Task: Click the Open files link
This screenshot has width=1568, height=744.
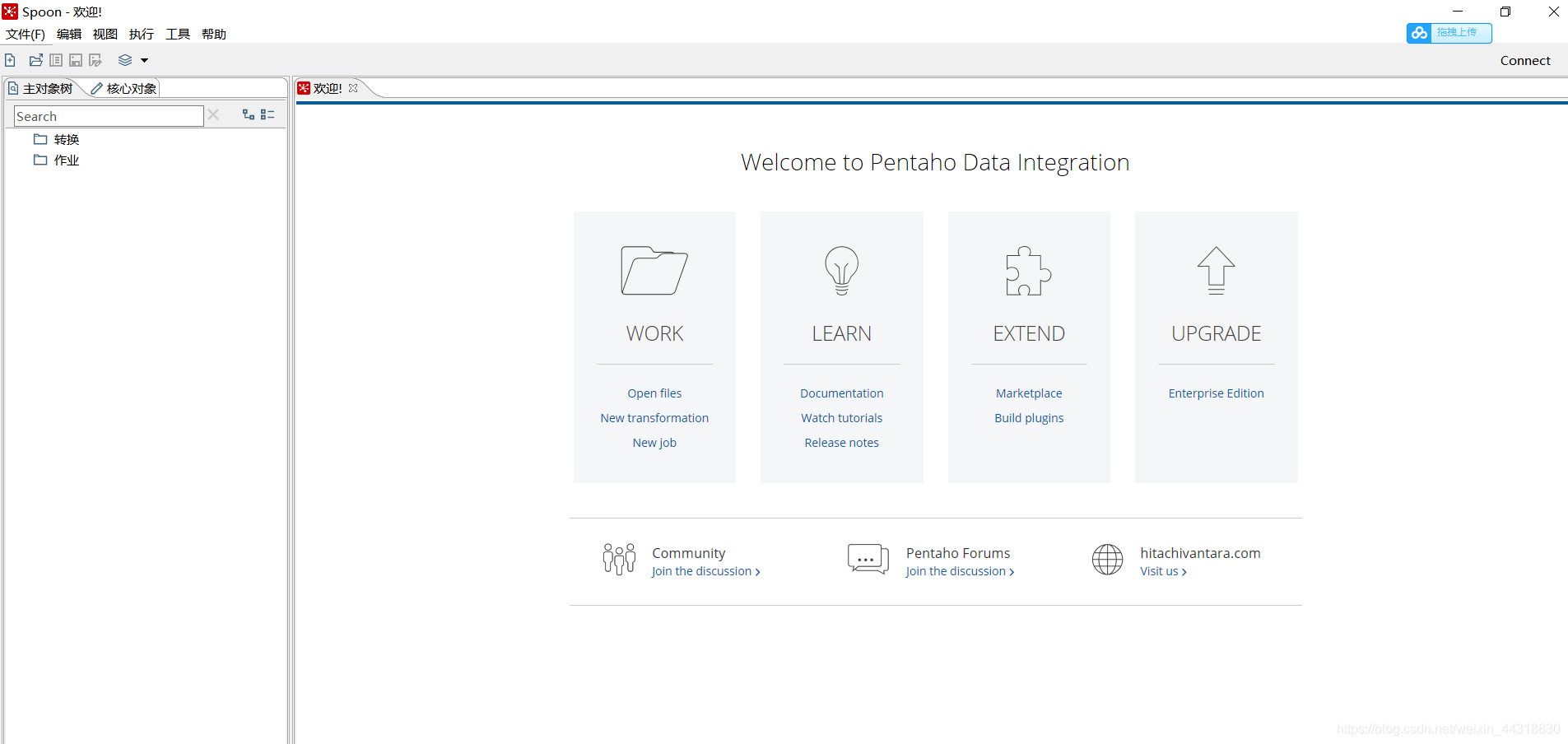Action: (654, 393)
